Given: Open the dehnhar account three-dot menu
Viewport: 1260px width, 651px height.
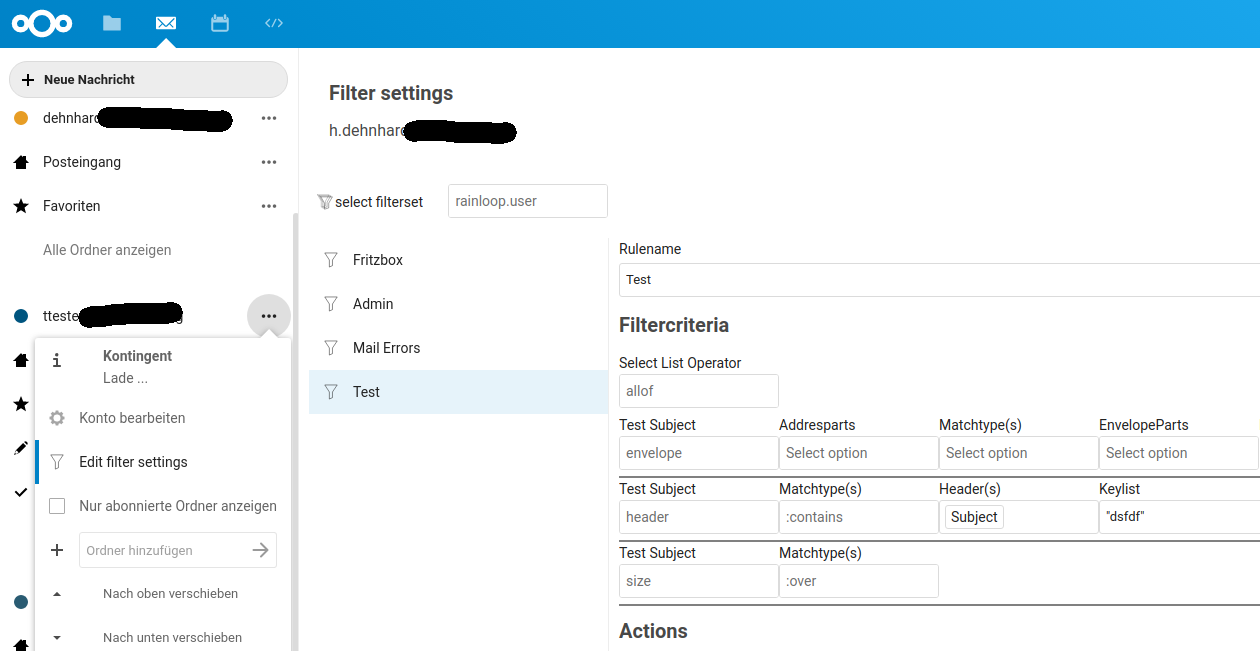Looking at the screenshot, I should coord(269,118).
